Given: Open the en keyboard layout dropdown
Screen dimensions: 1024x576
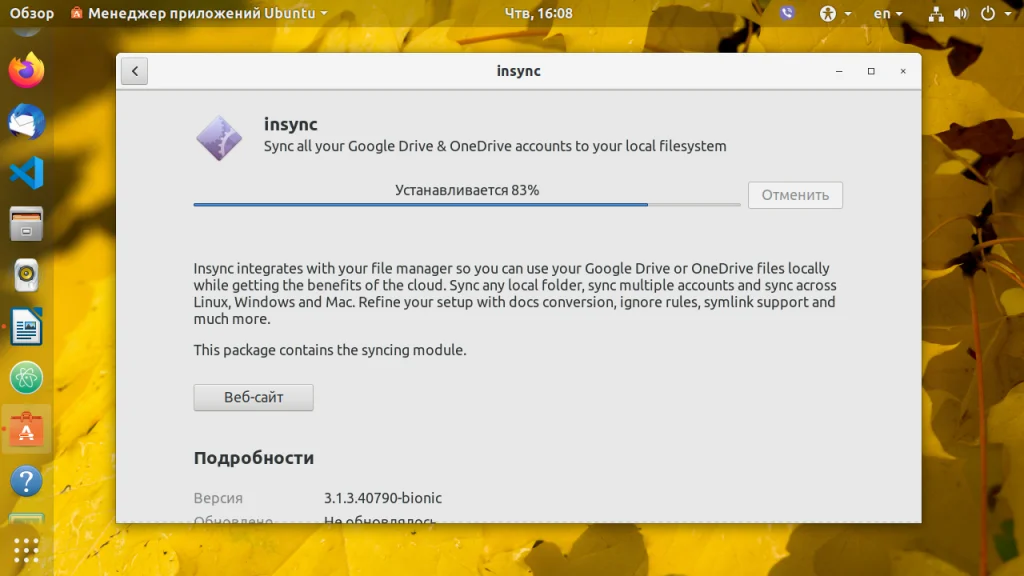Looking at the screenshot, I should (x=887, y=14).
